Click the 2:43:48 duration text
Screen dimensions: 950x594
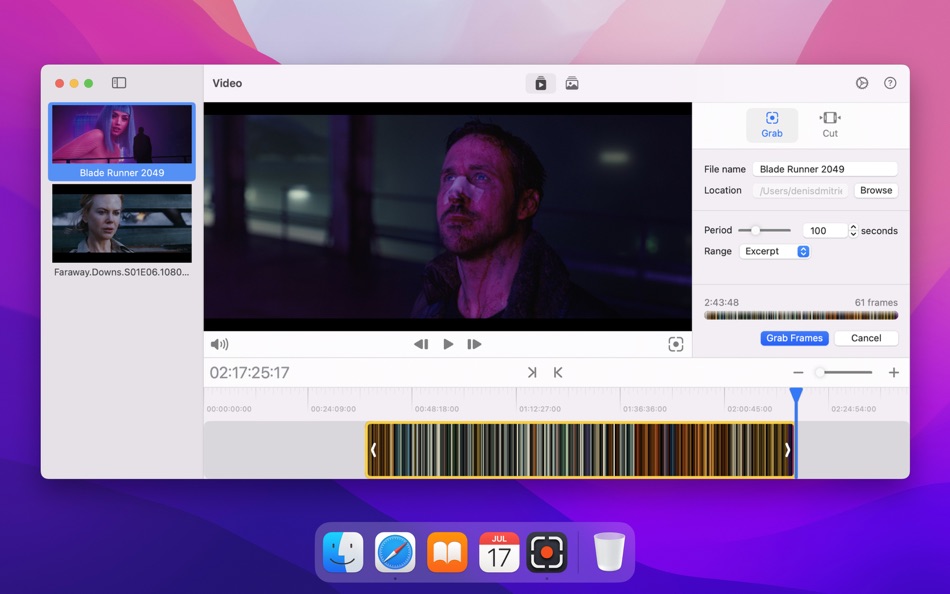coord(721,302)
